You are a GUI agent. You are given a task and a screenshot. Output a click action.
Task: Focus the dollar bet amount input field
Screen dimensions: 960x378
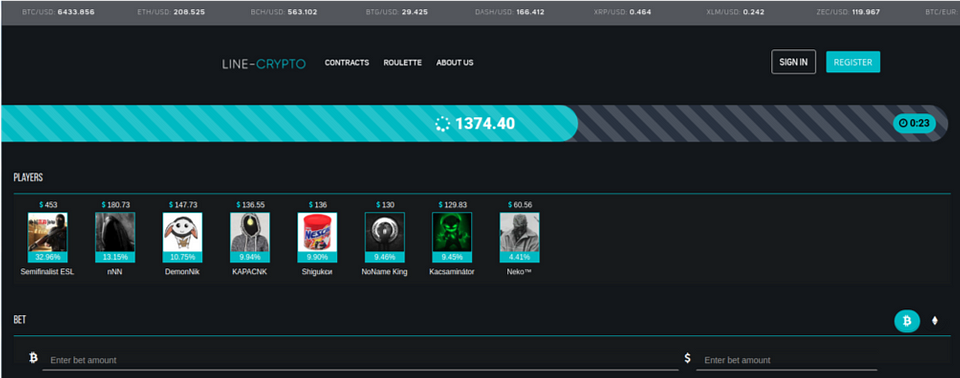pos(786,360)
